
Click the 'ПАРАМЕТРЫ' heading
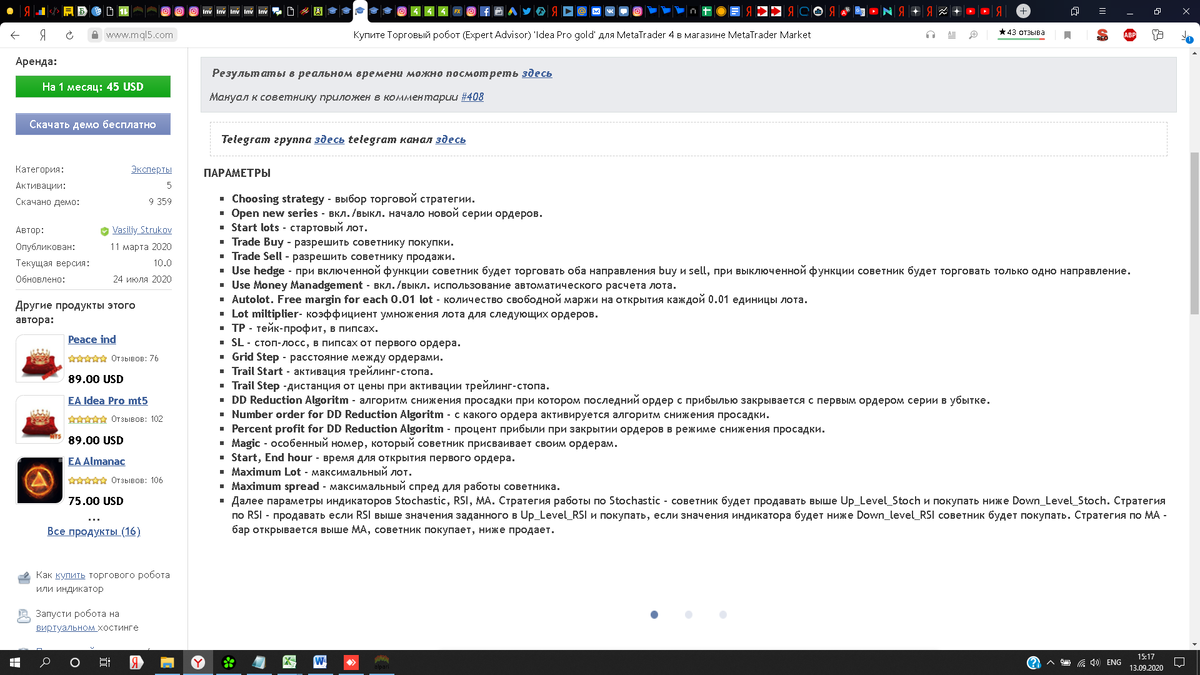point(237,173)
